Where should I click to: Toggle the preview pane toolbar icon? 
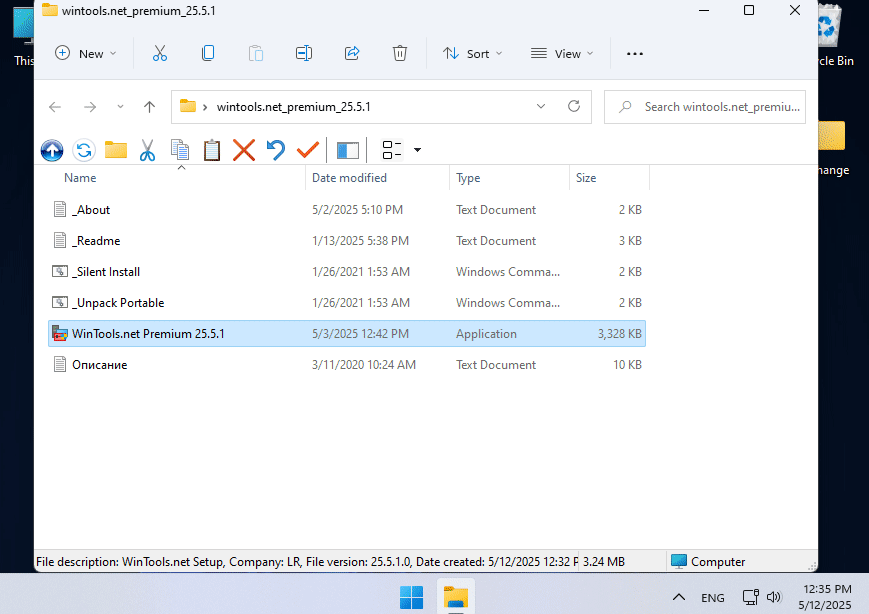pos(348,150)
